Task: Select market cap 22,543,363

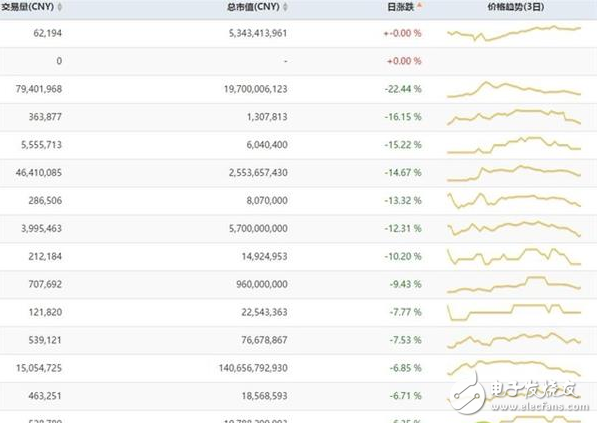Action: [264, 312]
